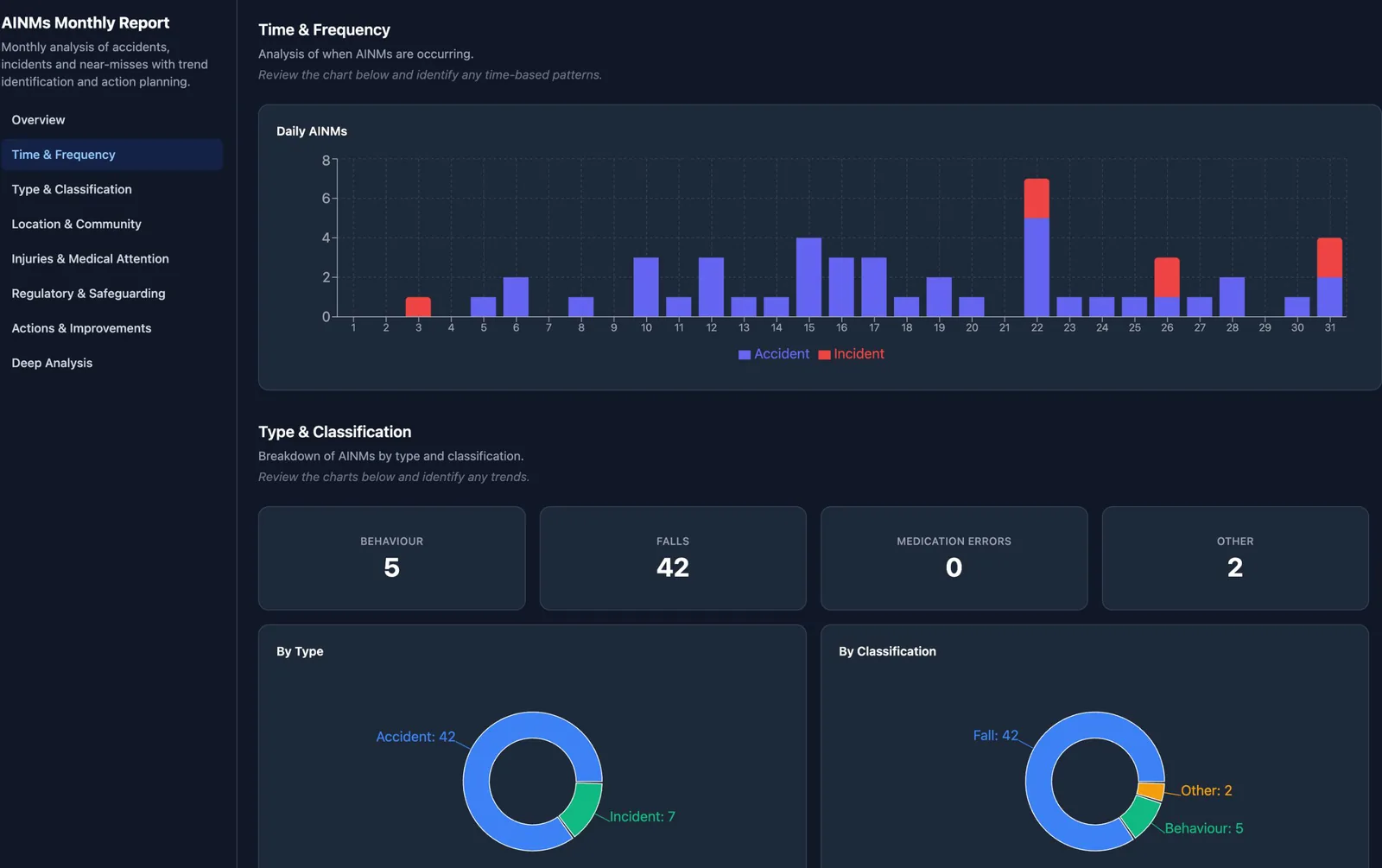Click "Breakdown of AINMs by type and classification." text

click(390, 456)
